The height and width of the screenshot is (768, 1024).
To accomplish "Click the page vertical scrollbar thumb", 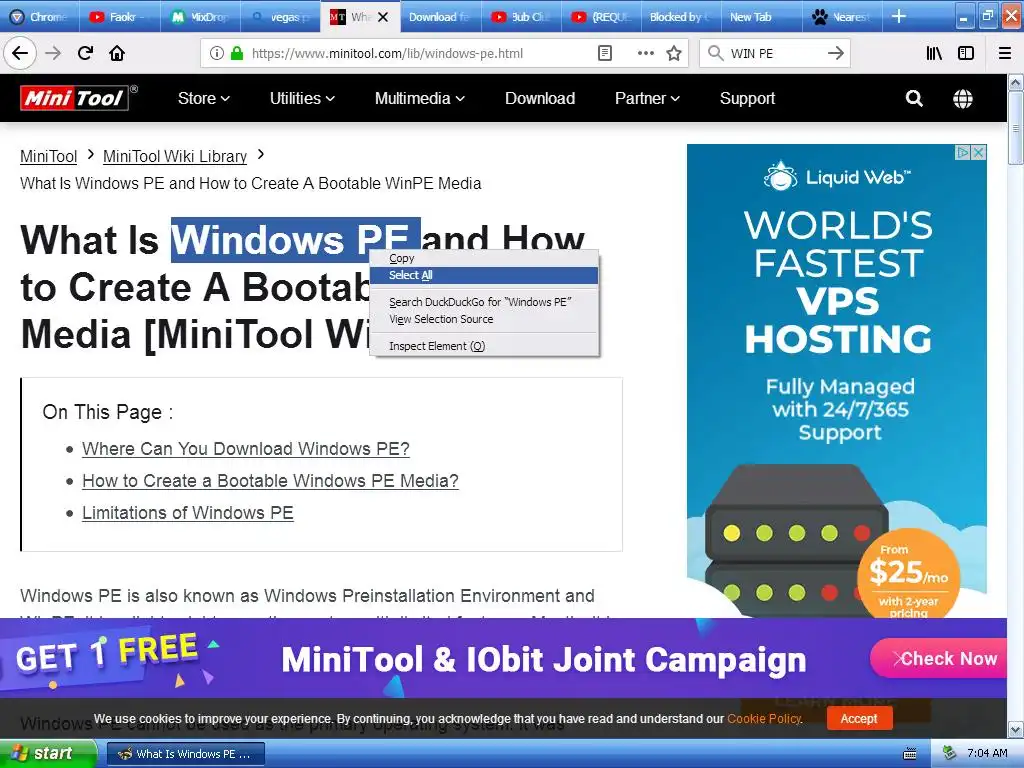I will click(x=1016, y=128).
